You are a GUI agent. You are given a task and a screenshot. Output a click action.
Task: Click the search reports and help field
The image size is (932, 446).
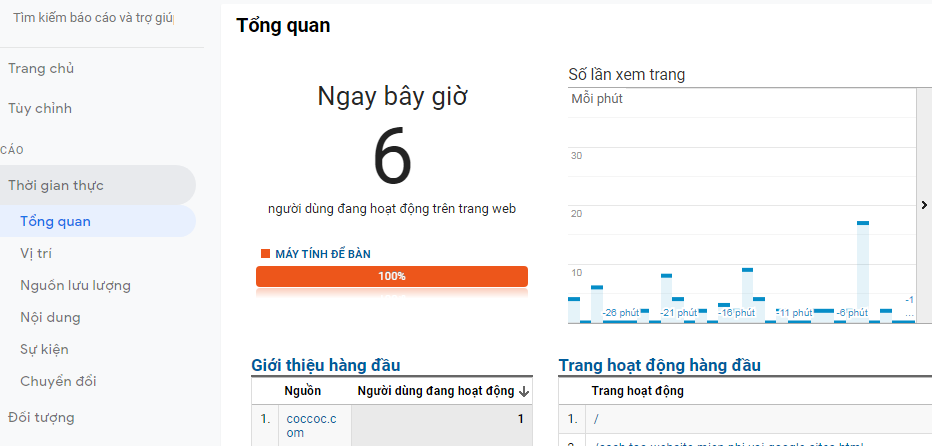coord(93,18)
